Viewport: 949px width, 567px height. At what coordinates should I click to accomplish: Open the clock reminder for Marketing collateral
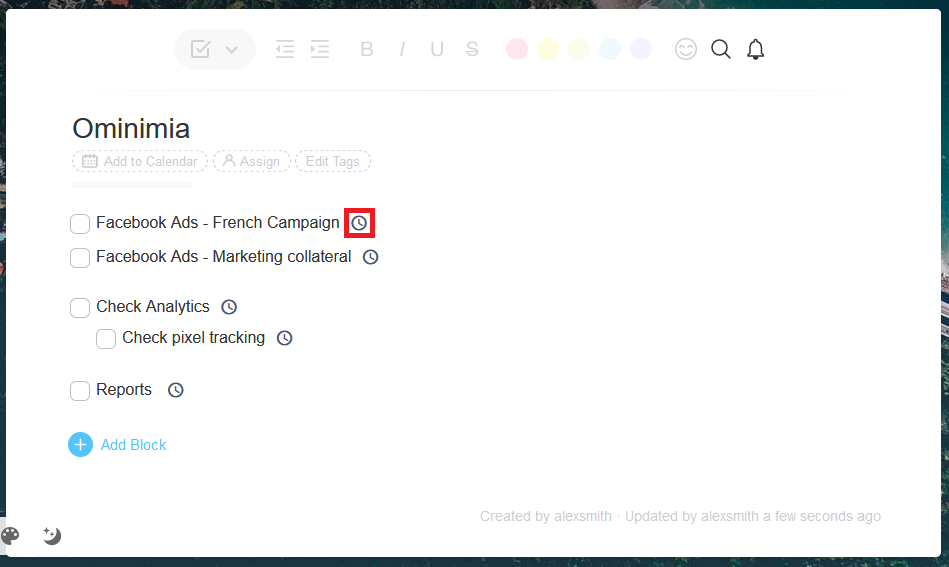[x=370, y=257]
